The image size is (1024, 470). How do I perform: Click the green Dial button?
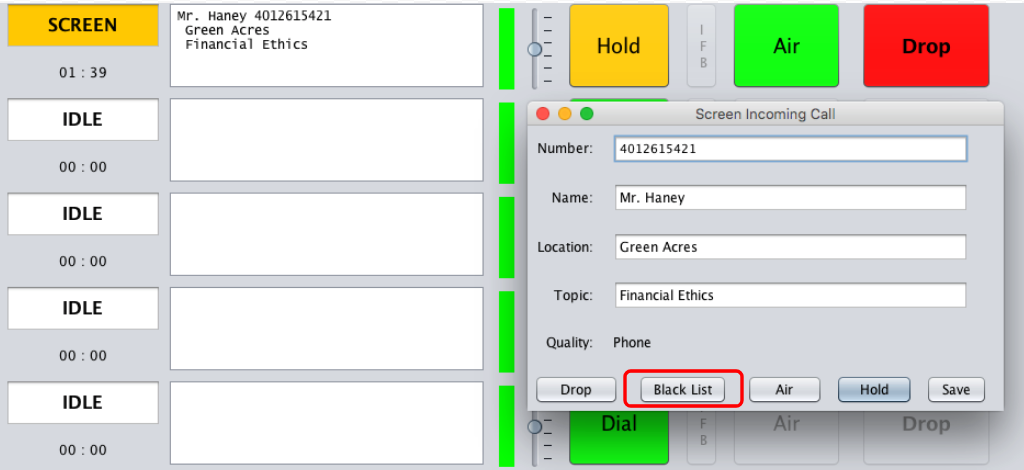pos(618,437)
